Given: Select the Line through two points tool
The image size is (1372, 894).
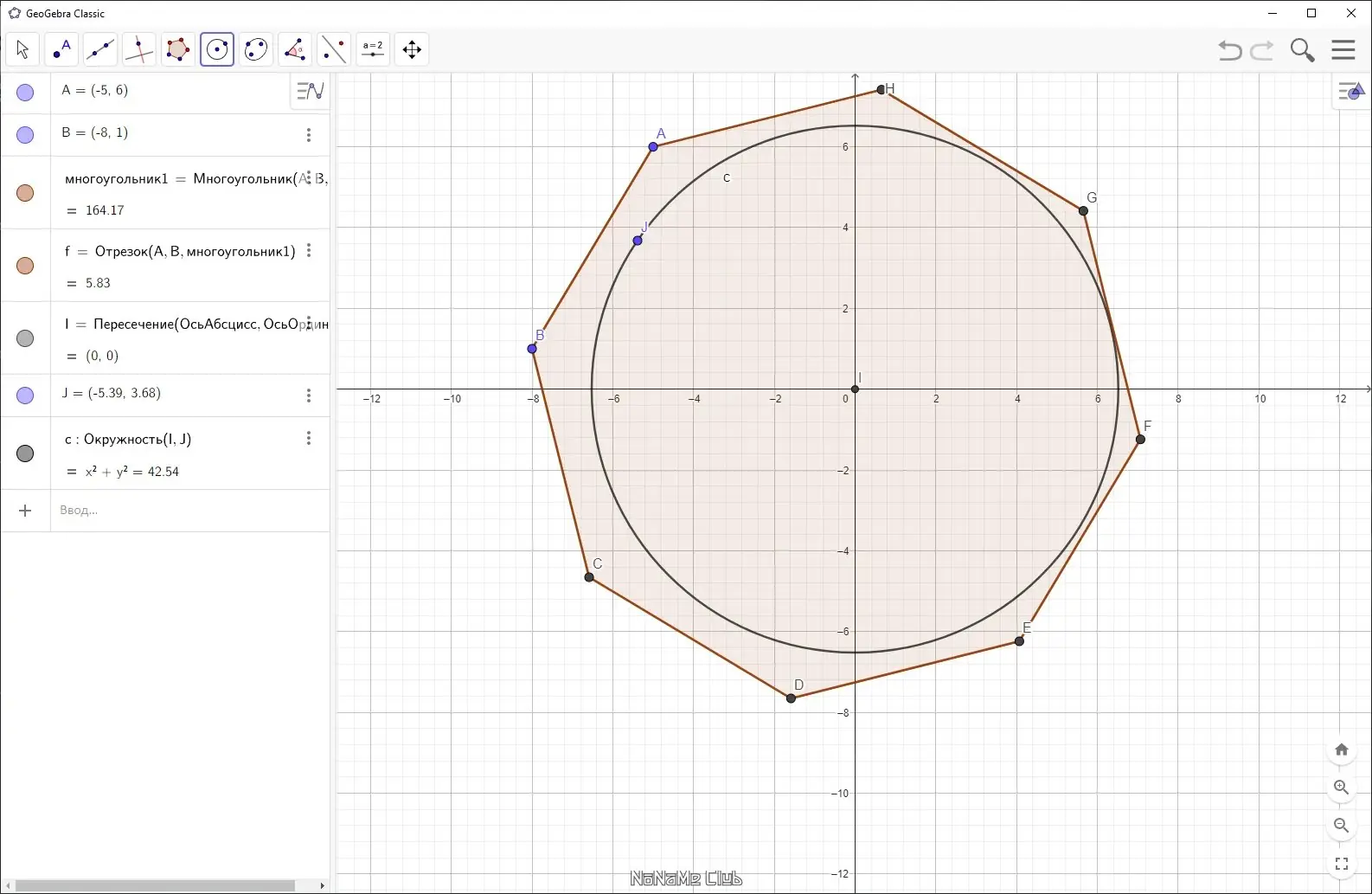Looking at the screenshot, I should [x=100, y=49].
